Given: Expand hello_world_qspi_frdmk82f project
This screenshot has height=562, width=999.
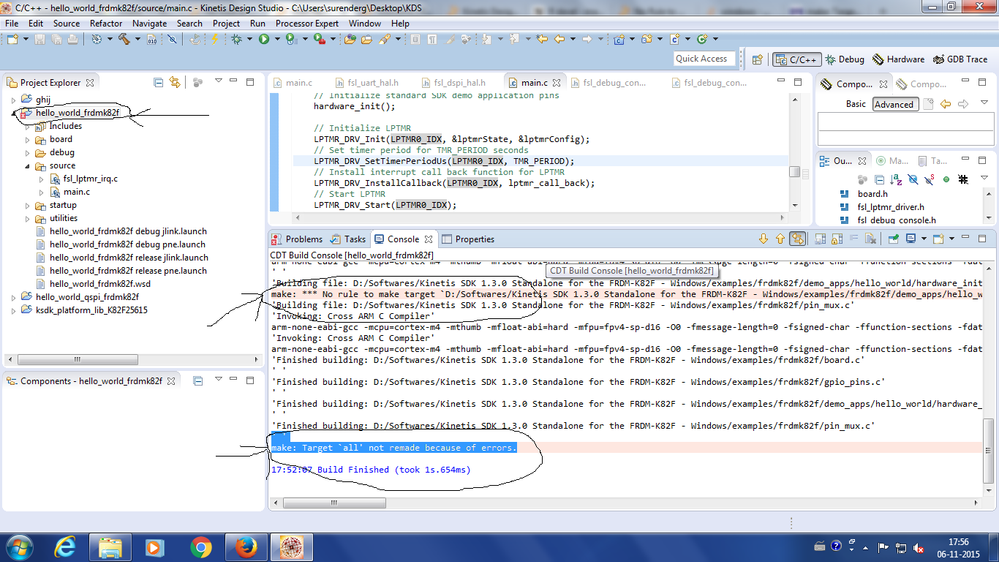Looking at the screenshot, I should pyautogui.click(x=13, y=298).
